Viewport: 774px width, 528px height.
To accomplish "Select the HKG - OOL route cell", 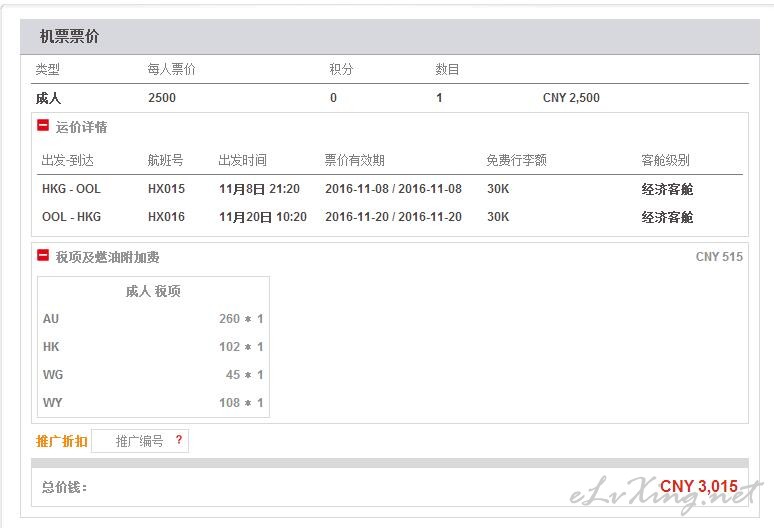I will (x=71, y=189).
